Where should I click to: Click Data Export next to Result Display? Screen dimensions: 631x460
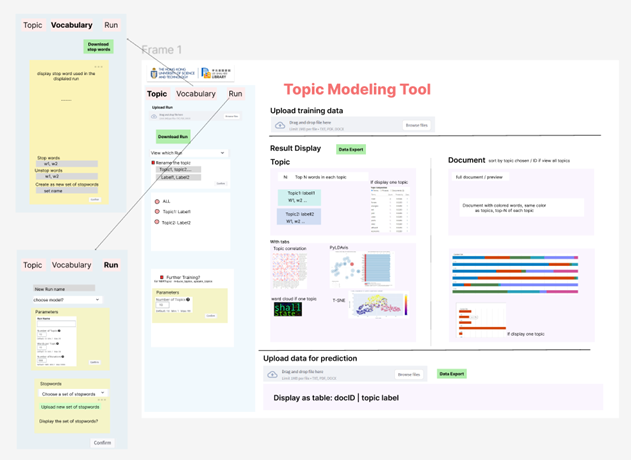coord(351,149)
